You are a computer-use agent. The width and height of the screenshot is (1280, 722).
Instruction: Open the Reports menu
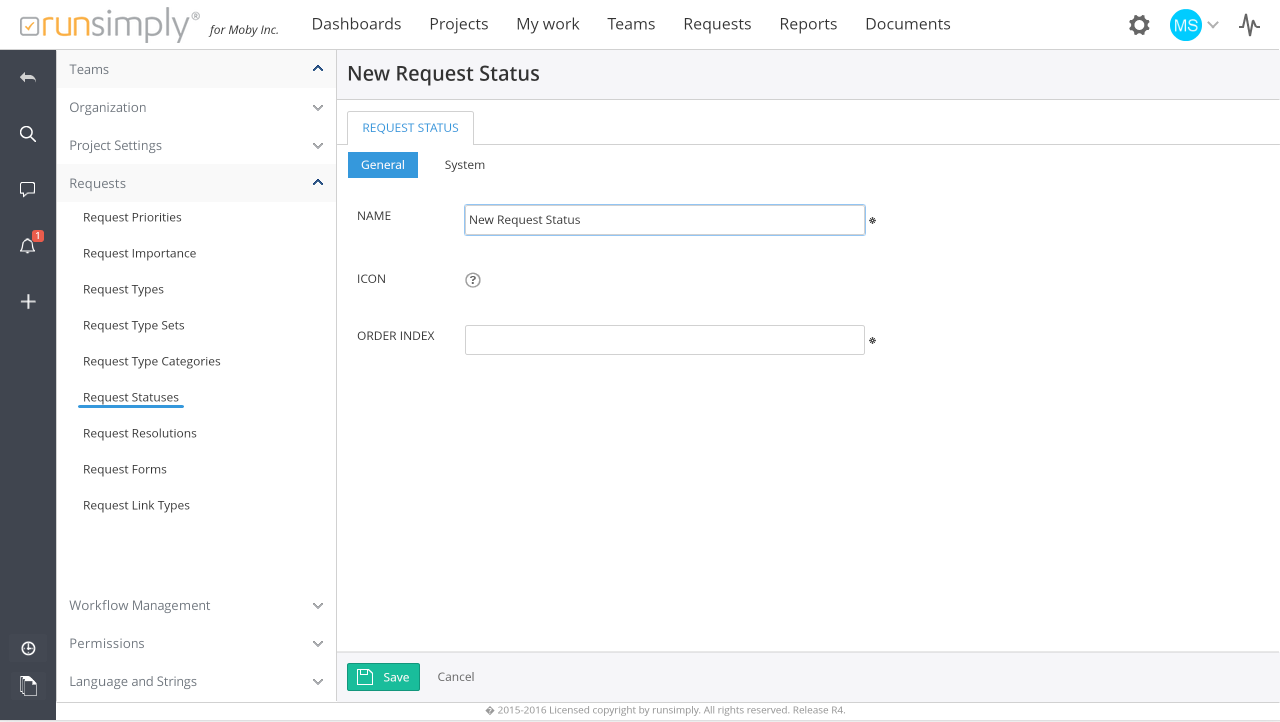pyautogui.click(x=808, y=24)
